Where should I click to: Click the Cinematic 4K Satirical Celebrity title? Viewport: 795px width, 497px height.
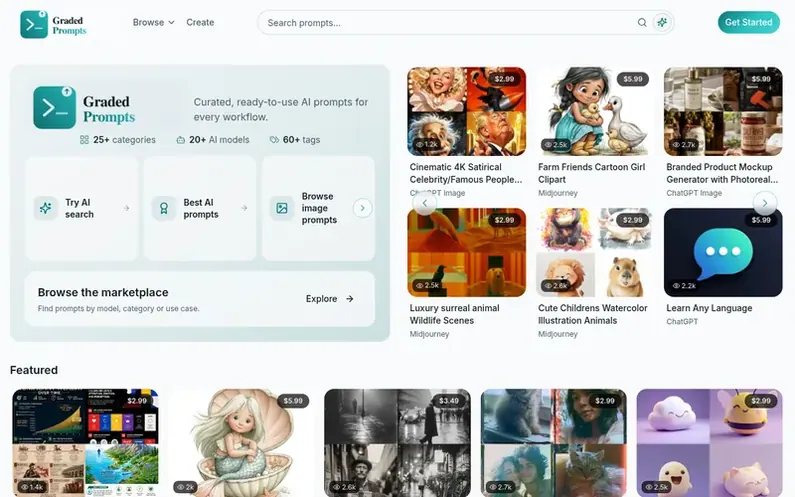465,173
